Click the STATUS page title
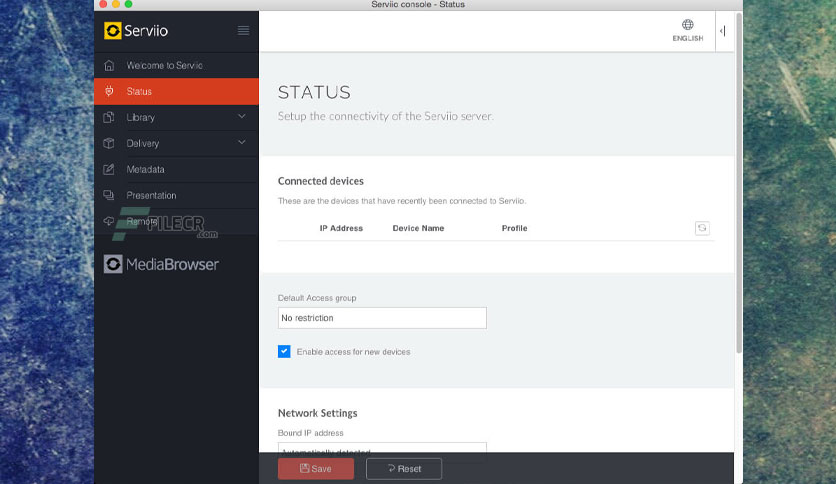Screen dimensions: 836x484 tap(315, 92)
